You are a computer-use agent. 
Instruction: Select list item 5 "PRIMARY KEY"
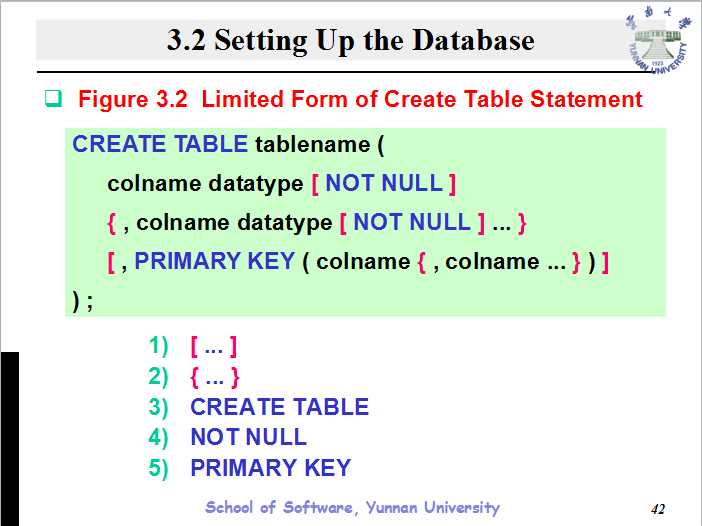click(270, 467)
